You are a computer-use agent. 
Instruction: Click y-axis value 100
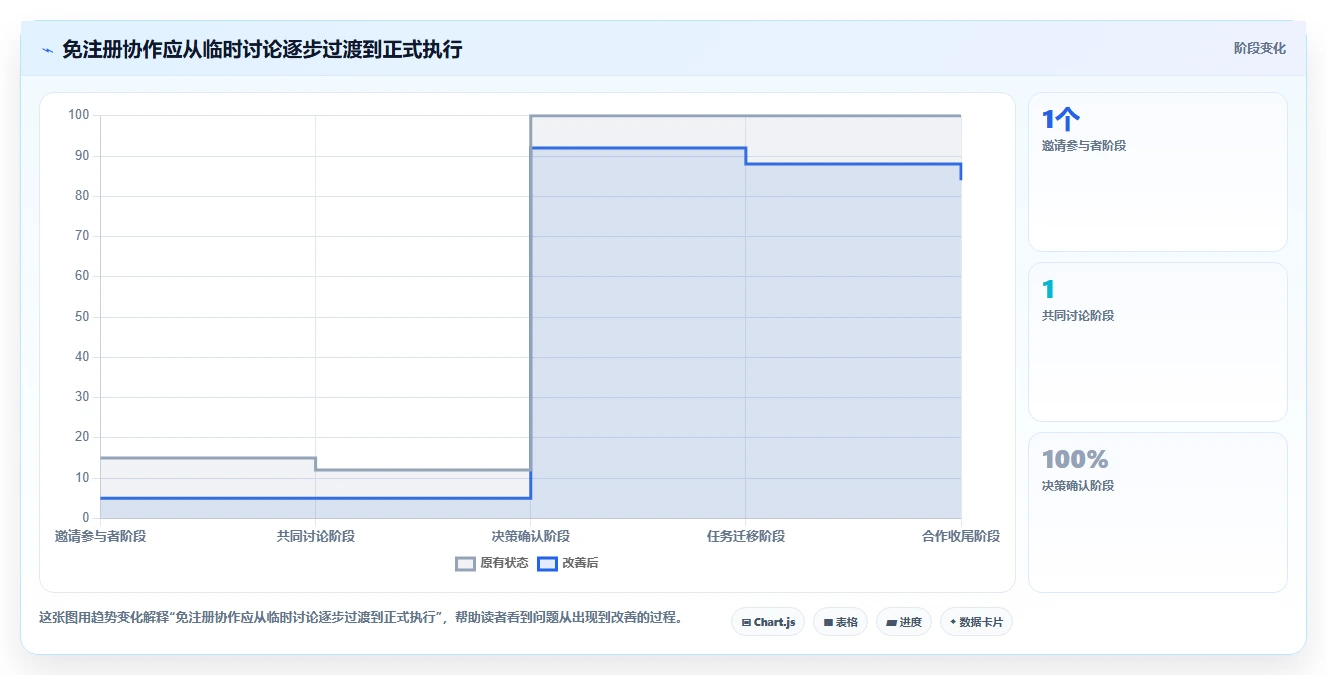(x=79, y=115)
